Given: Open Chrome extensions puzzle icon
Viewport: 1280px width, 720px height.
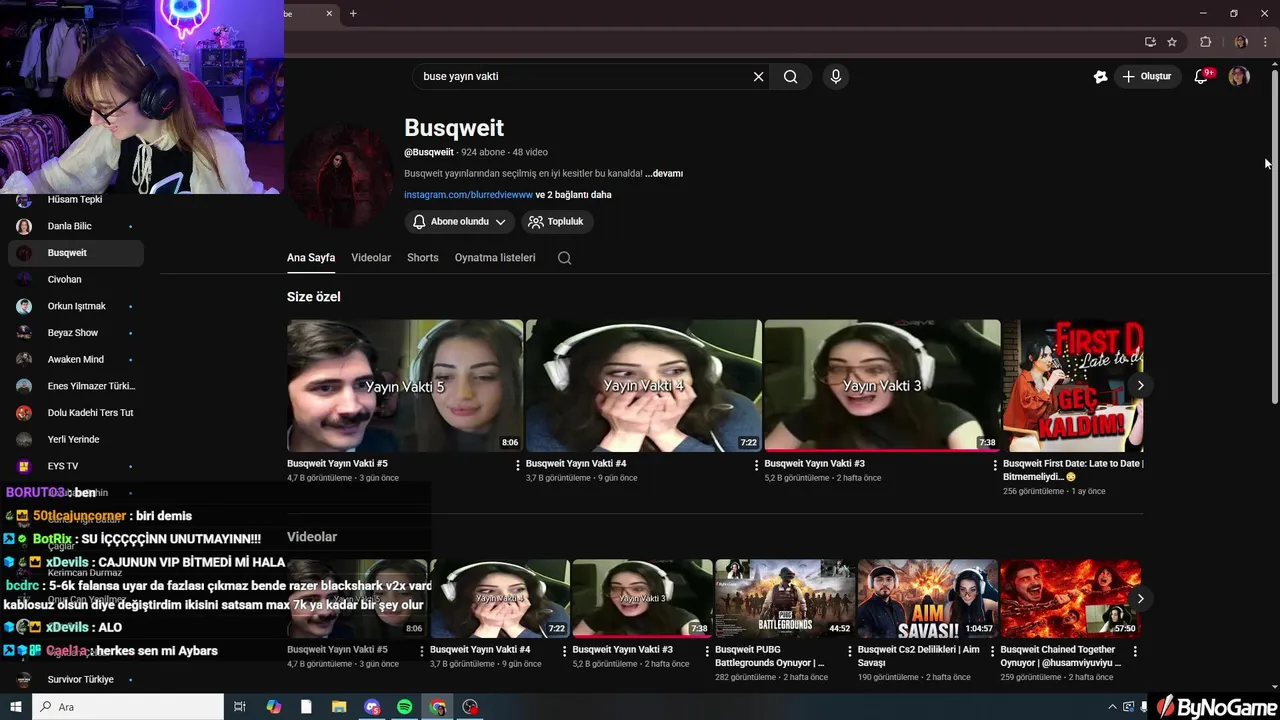Looking at the screenshot, I should coord(1205,42).
